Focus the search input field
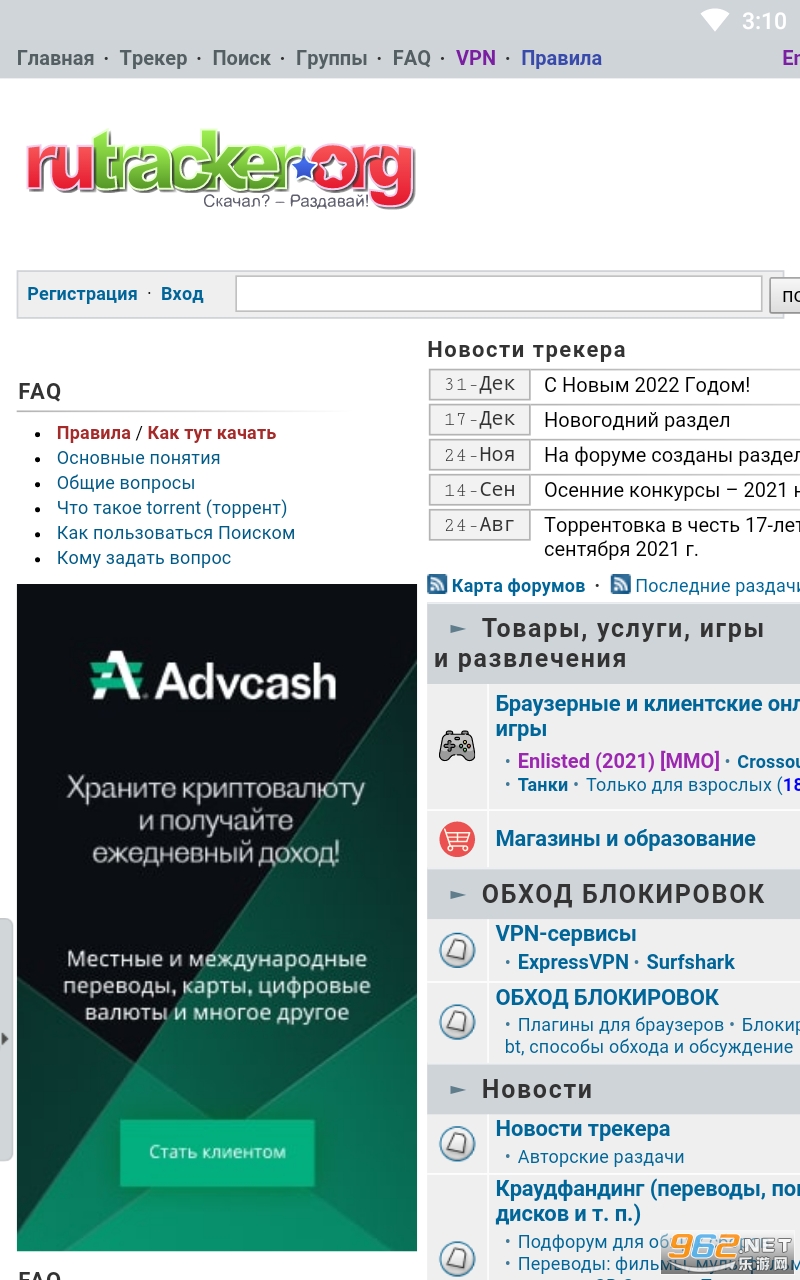Viewport: 800px width, 1280px height. [x=499, y=294]
